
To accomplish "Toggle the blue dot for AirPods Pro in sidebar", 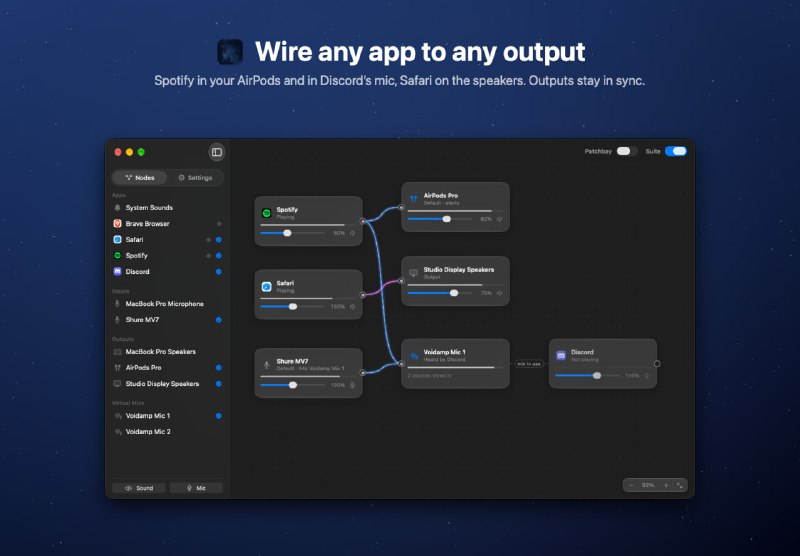I will [218, 368].
